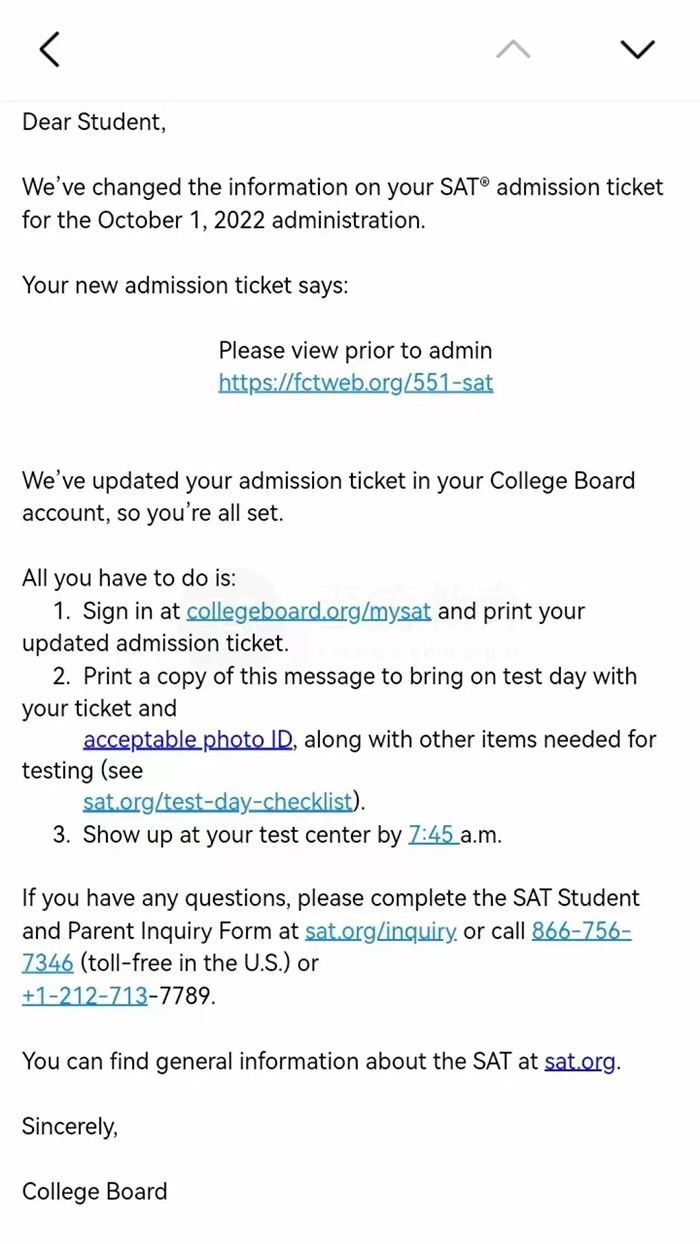Tap the "Show up at your test center" step
This screenshot has width=700, height=1244.
coord(240,835)
